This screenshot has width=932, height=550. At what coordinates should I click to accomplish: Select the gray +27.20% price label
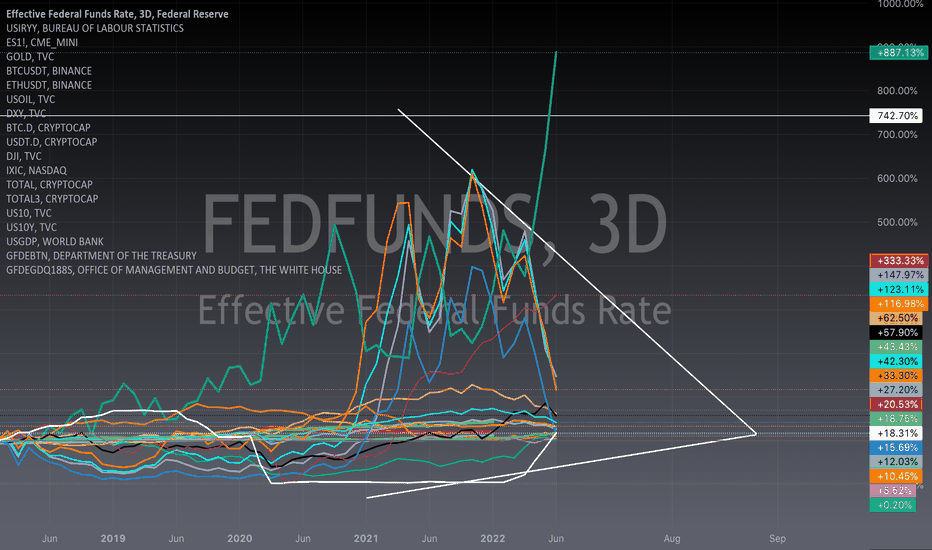click(x=896, y=390)
